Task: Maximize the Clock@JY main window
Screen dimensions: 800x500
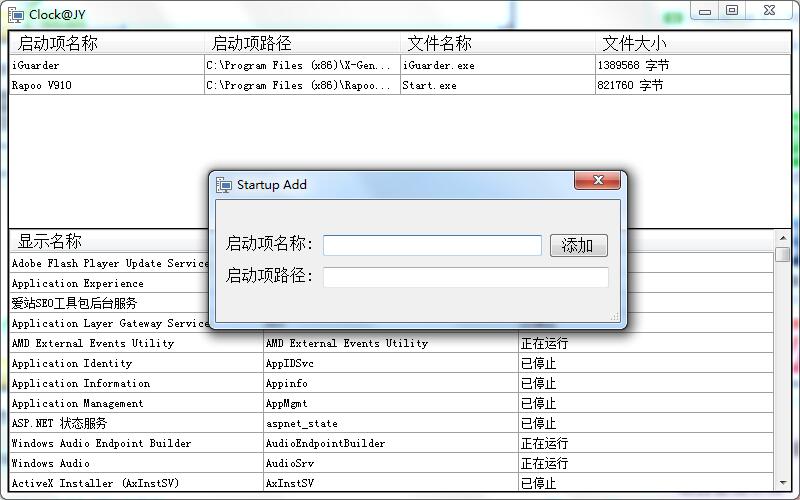Action: [733, 11]
